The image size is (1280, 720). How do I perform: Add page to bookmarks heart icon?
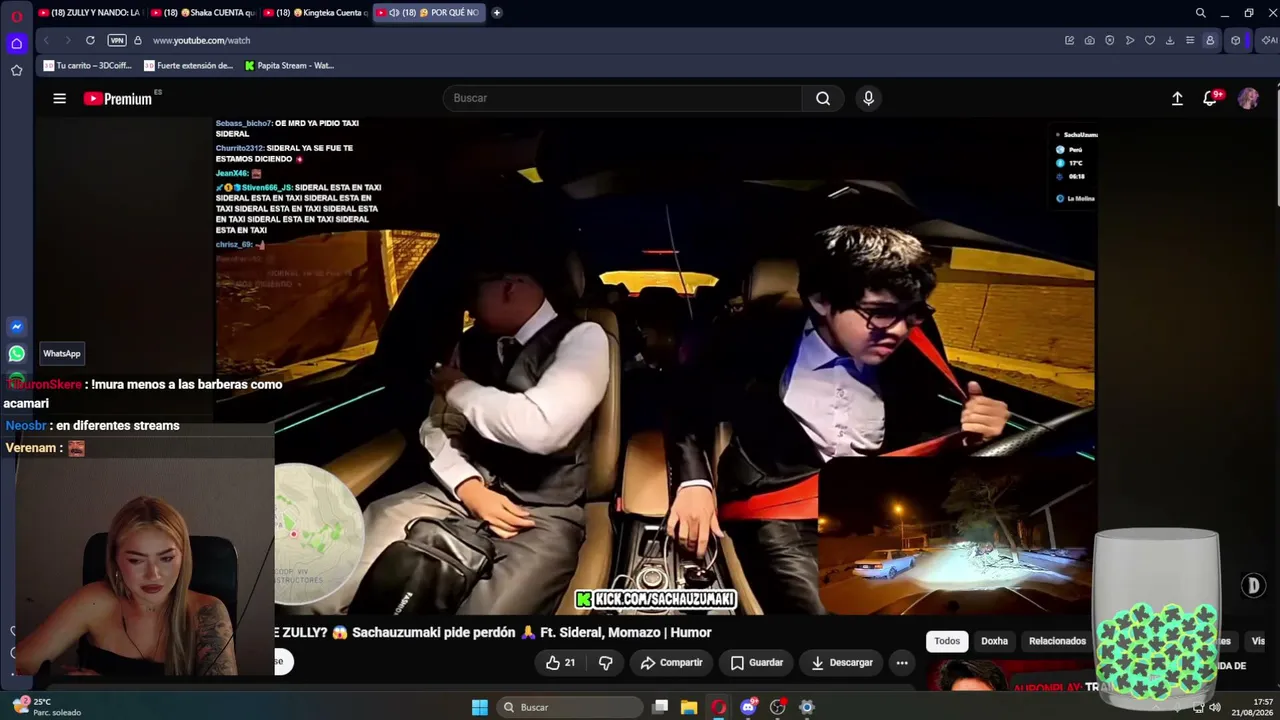click(x=1150, y=40)
